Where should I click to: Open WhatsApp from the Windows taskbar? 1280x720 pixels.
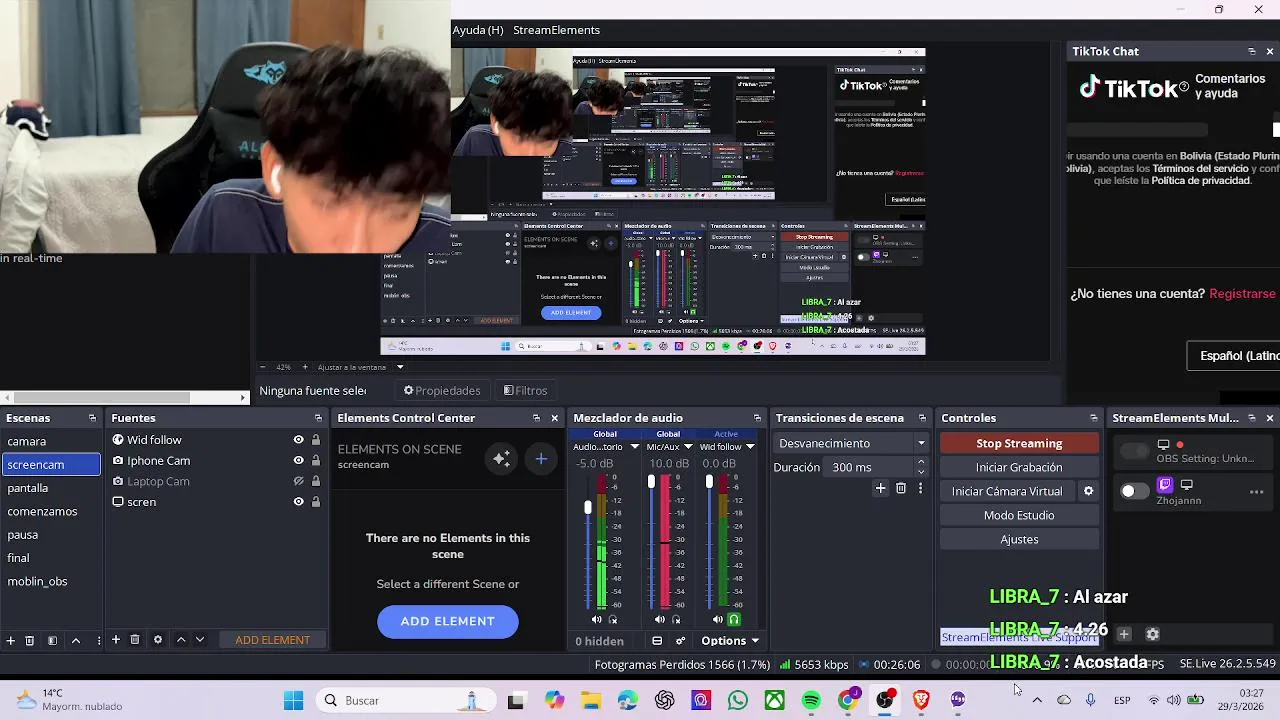click(738, 701)
